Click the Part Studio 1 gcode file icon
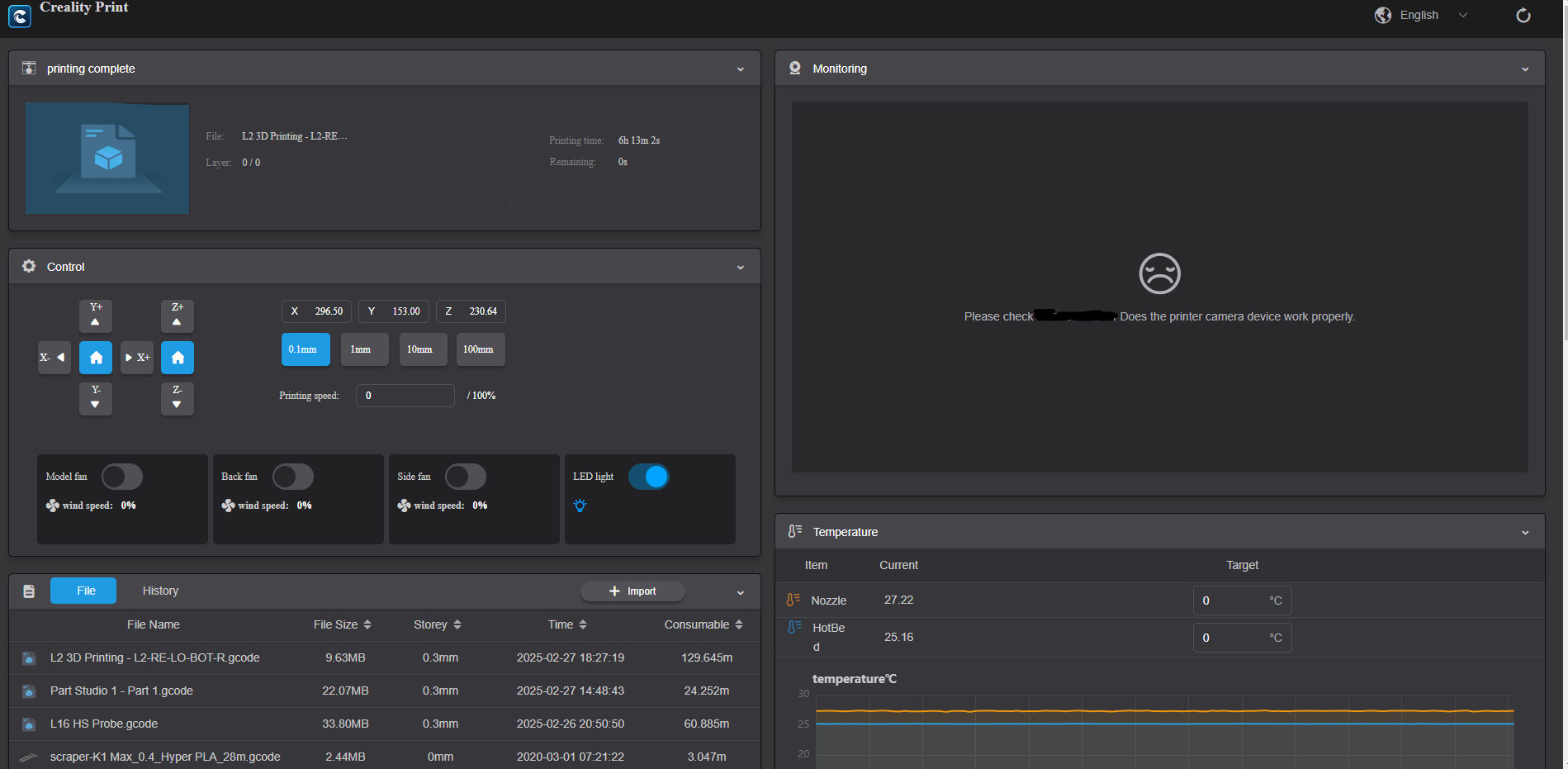Viewport: 1568px width, 769px height. pyautogui.click(x=29, y=691)
